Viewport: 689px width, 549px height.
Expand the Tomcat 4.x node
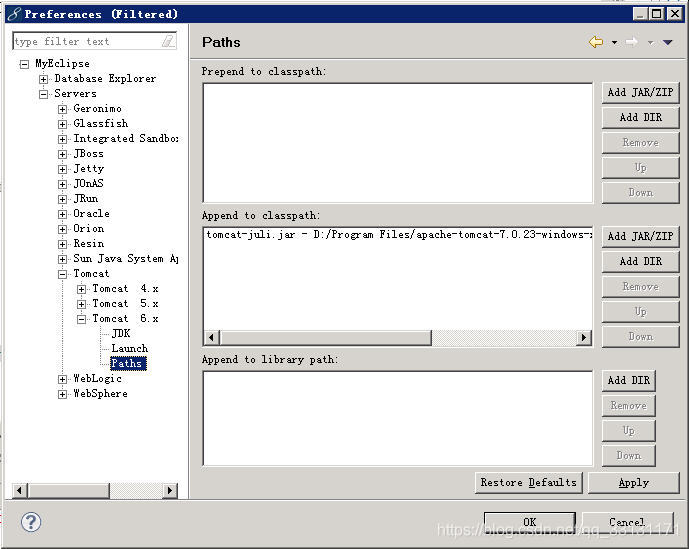pos(81,289)
